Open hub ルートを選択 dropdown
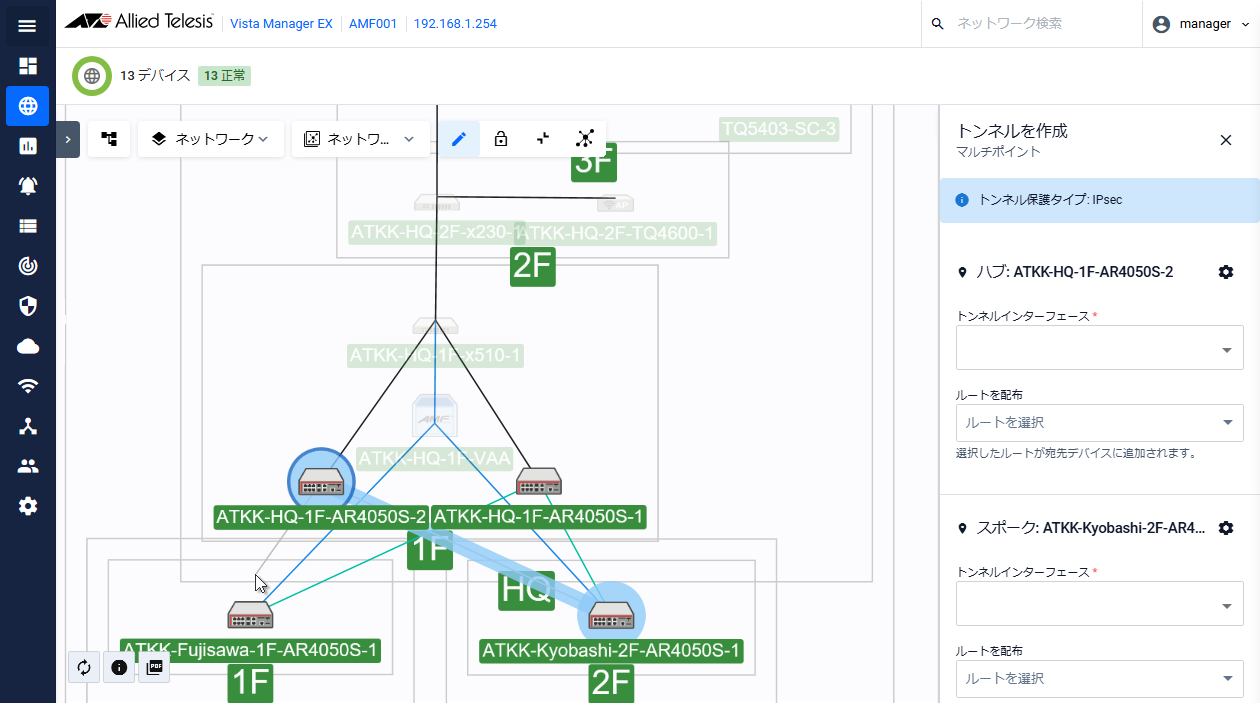This screenshot has height=703, width=1260. click(x=1100, y=423)
